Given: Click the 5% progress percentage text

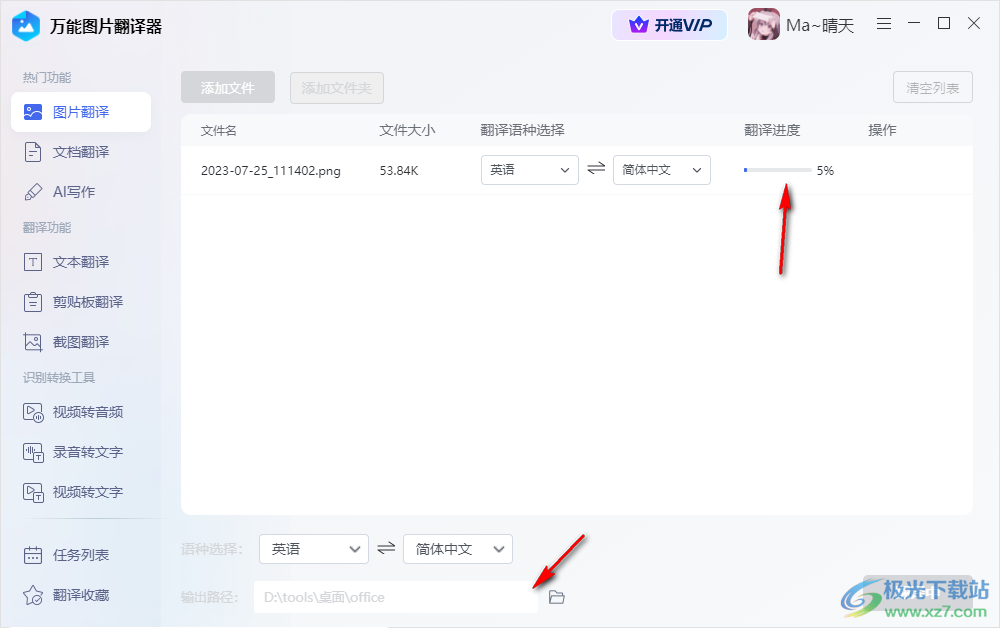Looking at the screenshot, I should tap(825, 171).
